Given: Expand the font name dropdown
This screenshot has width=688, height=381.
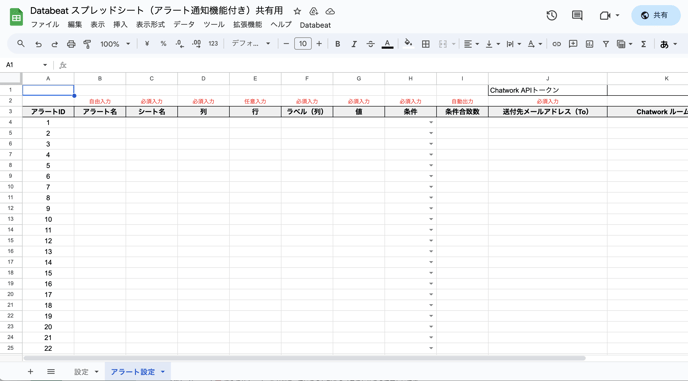Looking at the screenshot, I should pyautogui.click(x=251, y=43).
